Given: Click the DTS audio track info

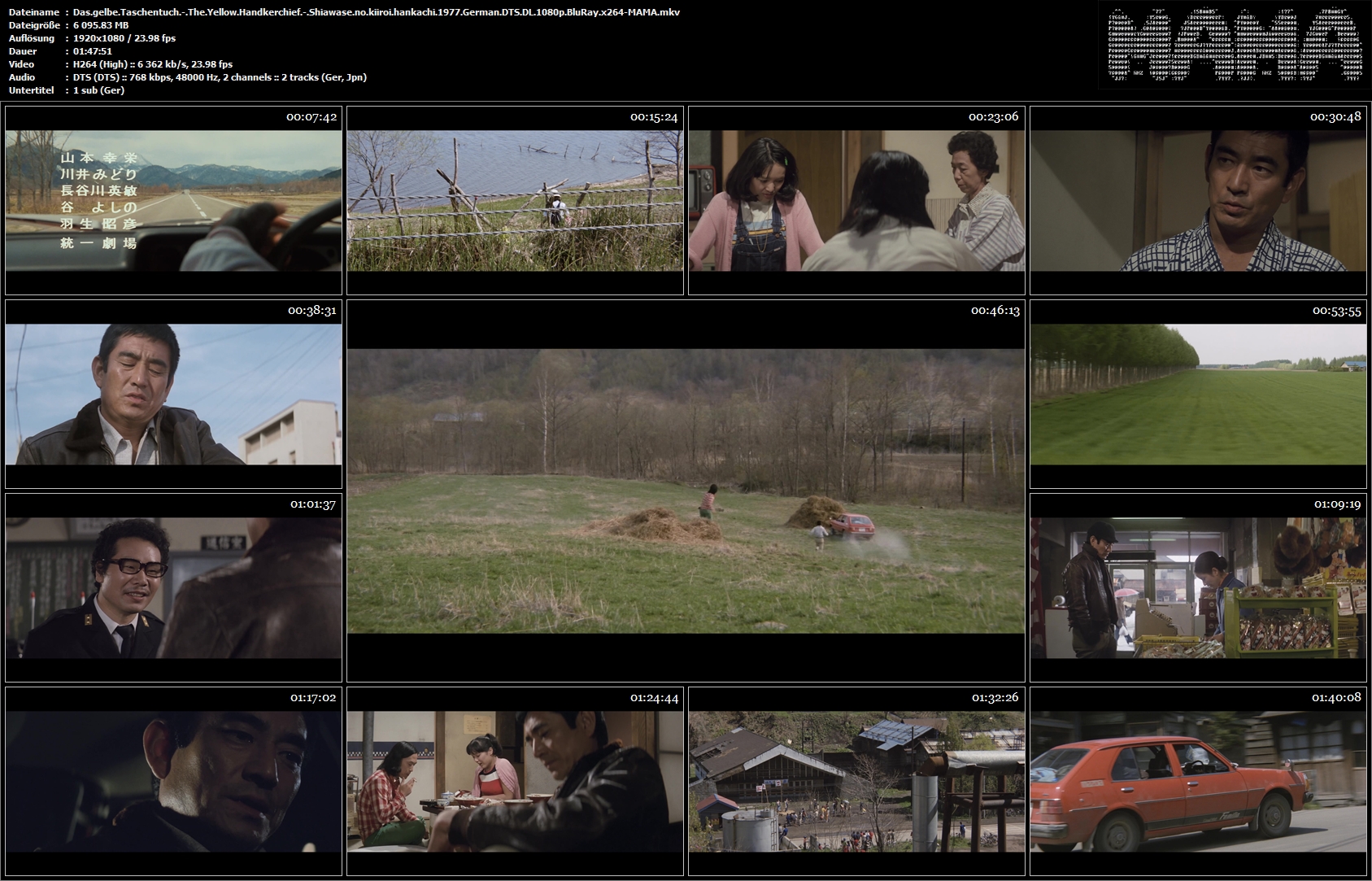Looking at the screenshot, I should tap(220, 77).
